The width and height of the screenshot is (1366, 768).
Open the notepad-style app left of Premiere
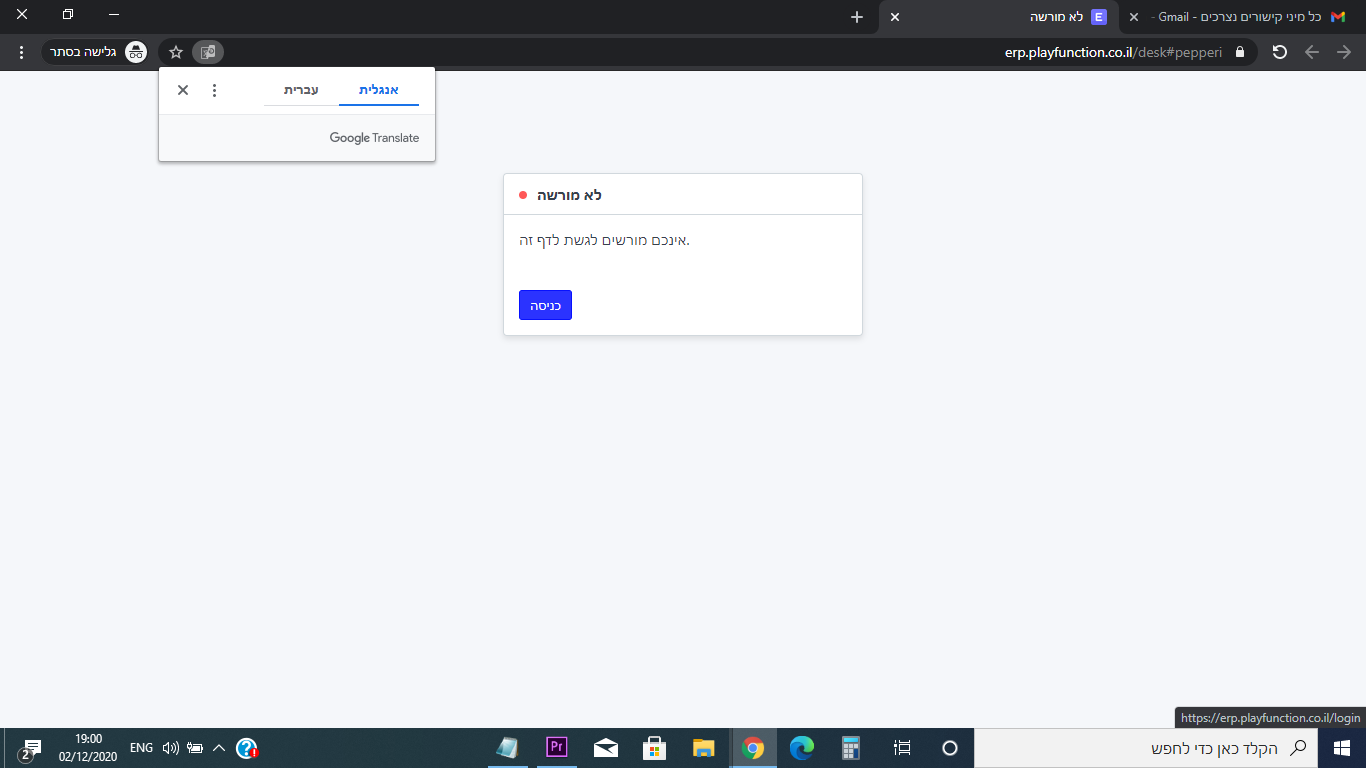point(508,748)
